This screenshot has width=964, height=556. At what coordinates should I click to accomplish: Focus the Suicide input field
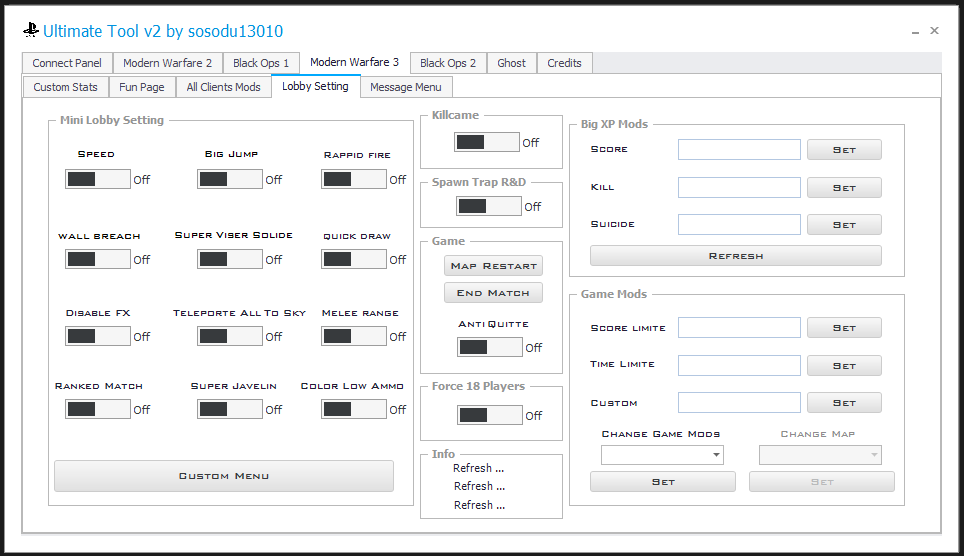point(739,224)
